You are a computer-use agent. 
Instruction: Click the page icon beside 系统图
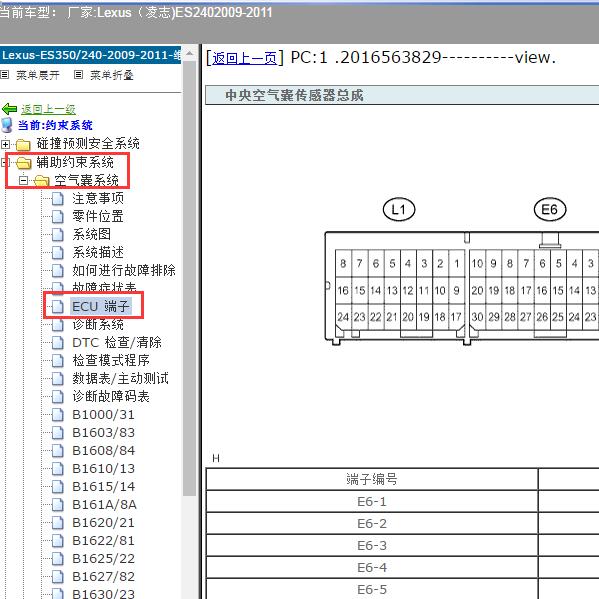[x=57, y=235]
